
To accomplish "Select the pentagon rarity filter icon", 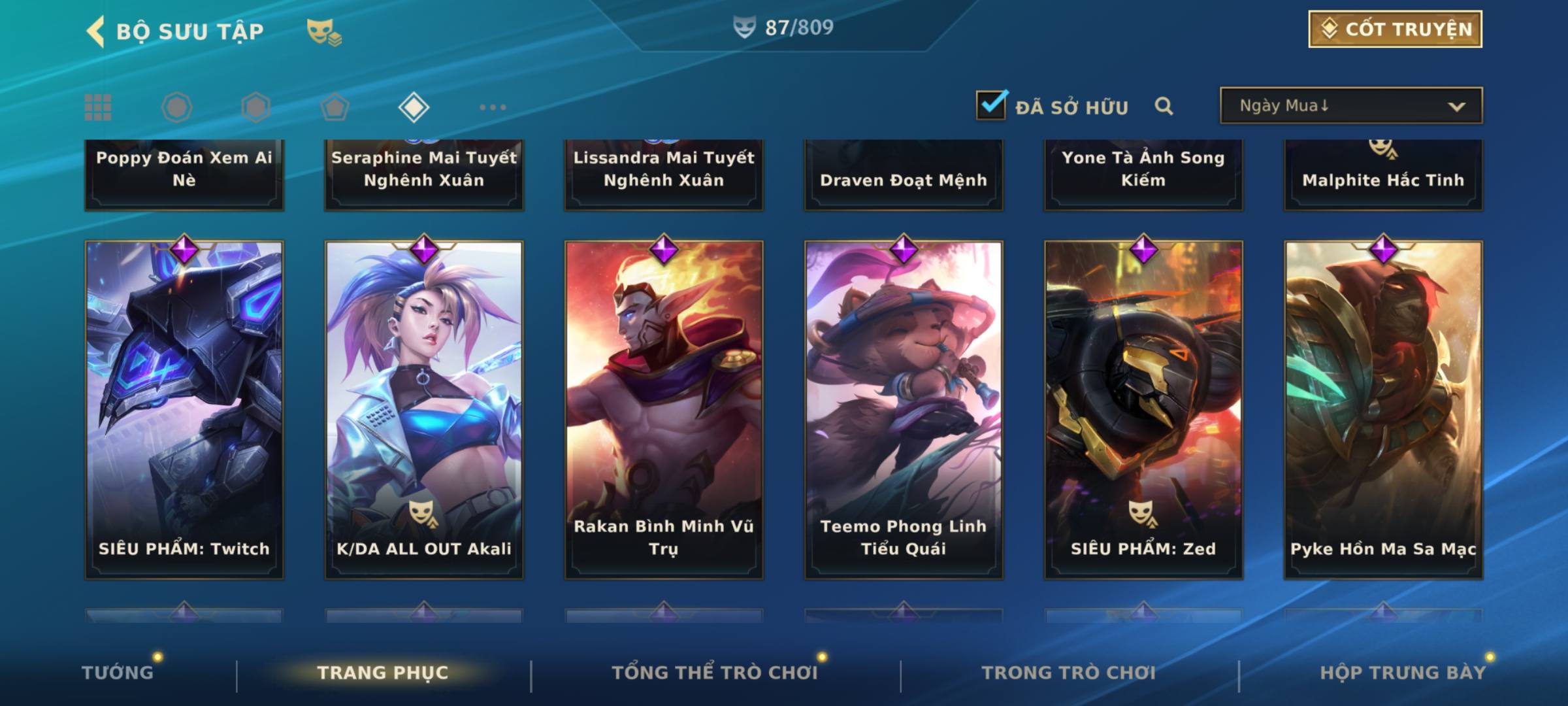I will pos(335,107).
